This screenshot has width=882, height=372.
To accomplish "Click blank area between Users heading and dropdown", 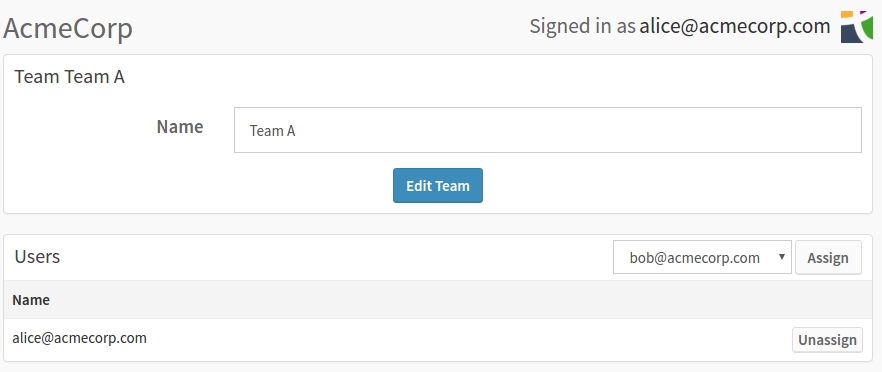I will click(336, 257).
